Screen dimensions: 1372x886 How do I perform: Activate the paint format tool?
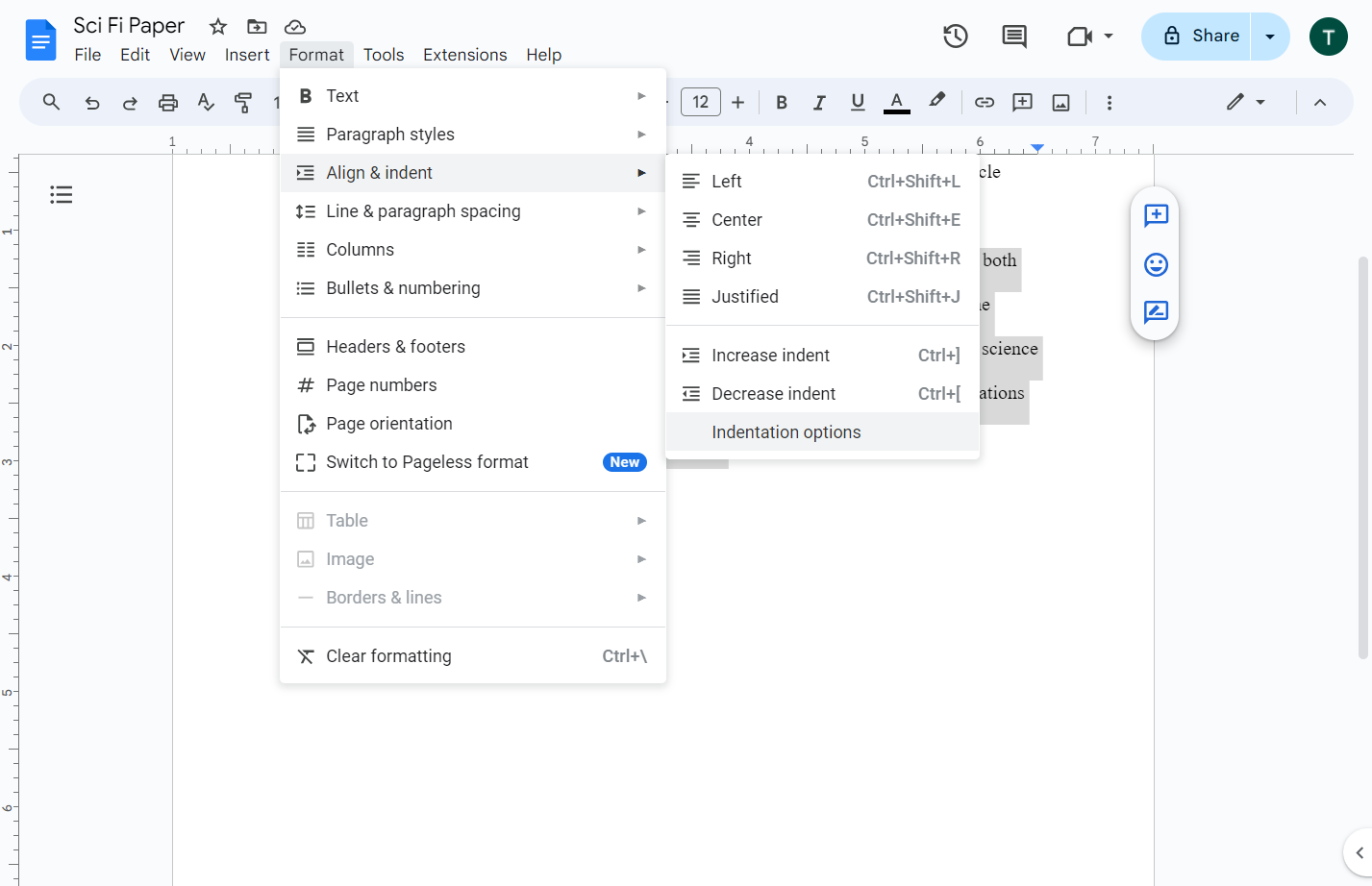pyautogui.click(x=243, y=102)
